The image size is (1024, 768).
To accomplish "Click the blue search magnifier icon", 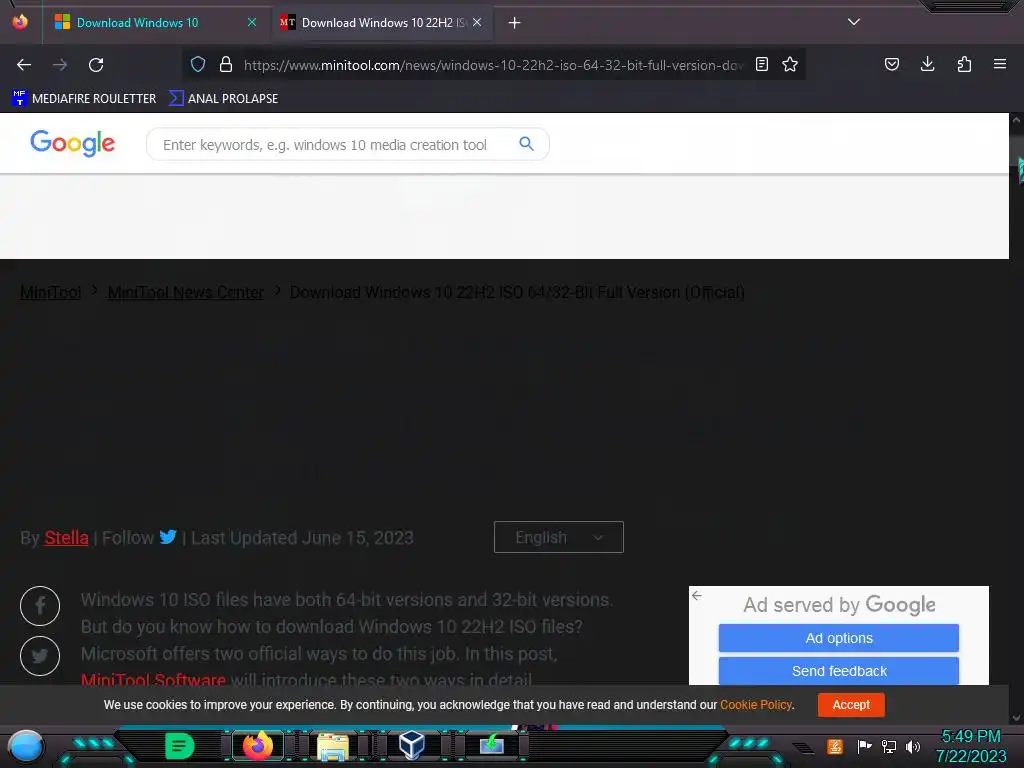I will pyautogui.click(x=526, y=144).
